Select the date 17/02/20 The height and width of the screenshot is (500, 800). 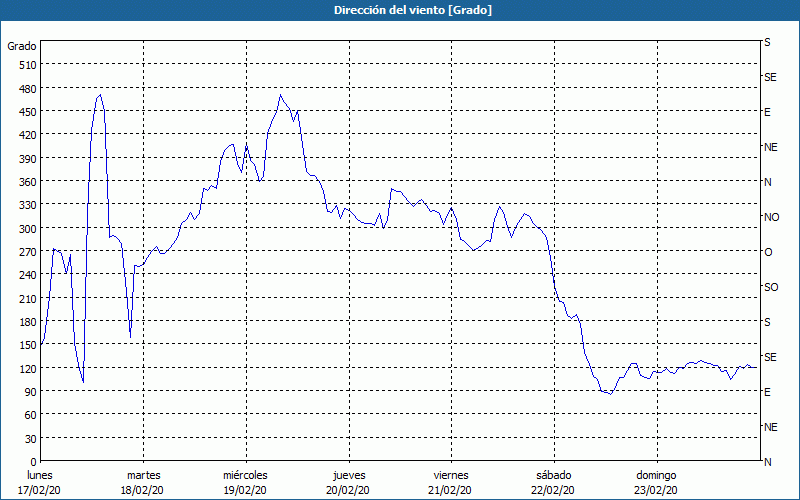(x=39, y=490)
